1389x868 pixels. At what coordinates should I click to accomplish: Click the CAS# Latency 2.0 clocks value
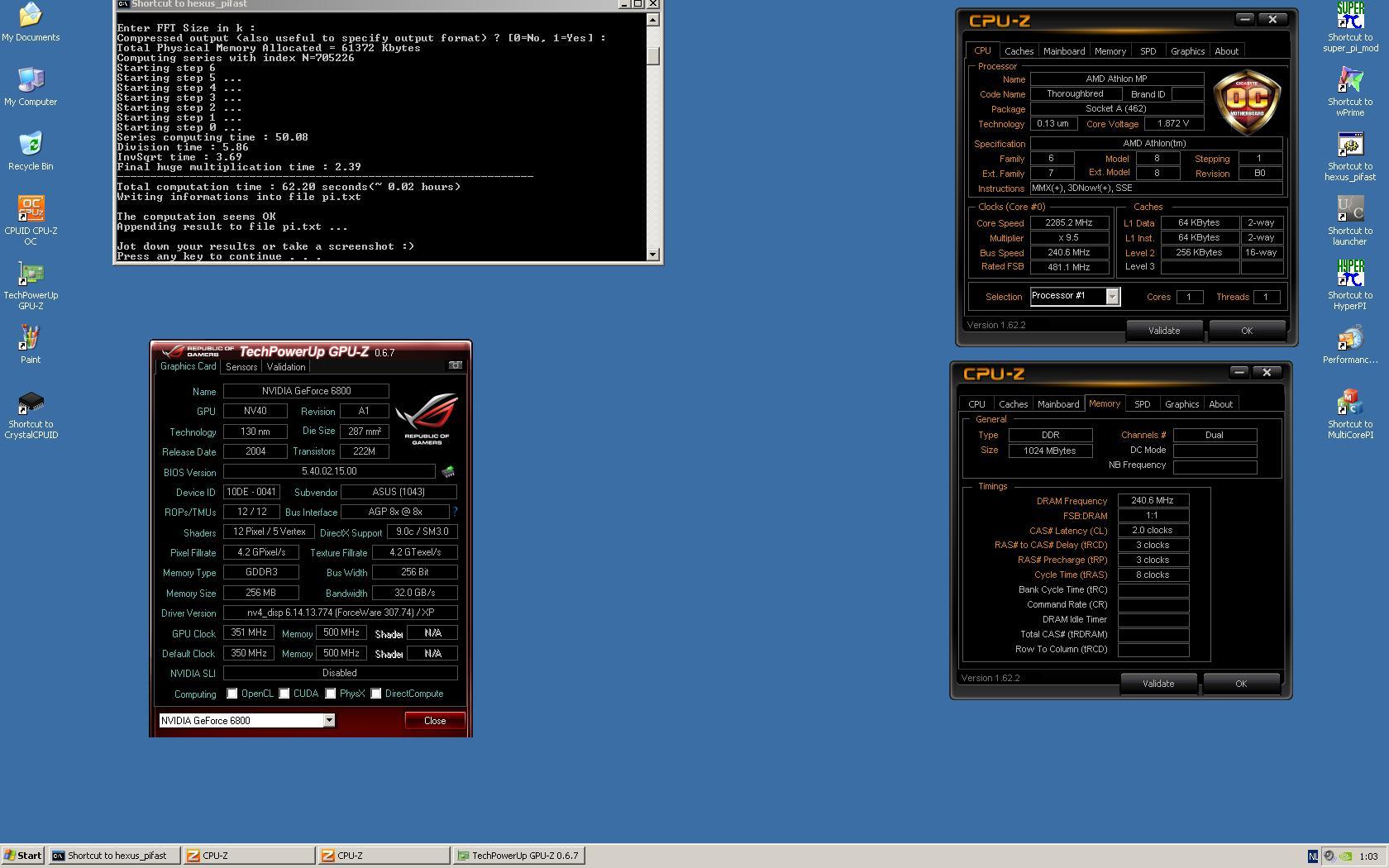pyautogui.click(x=1153, y=531)
